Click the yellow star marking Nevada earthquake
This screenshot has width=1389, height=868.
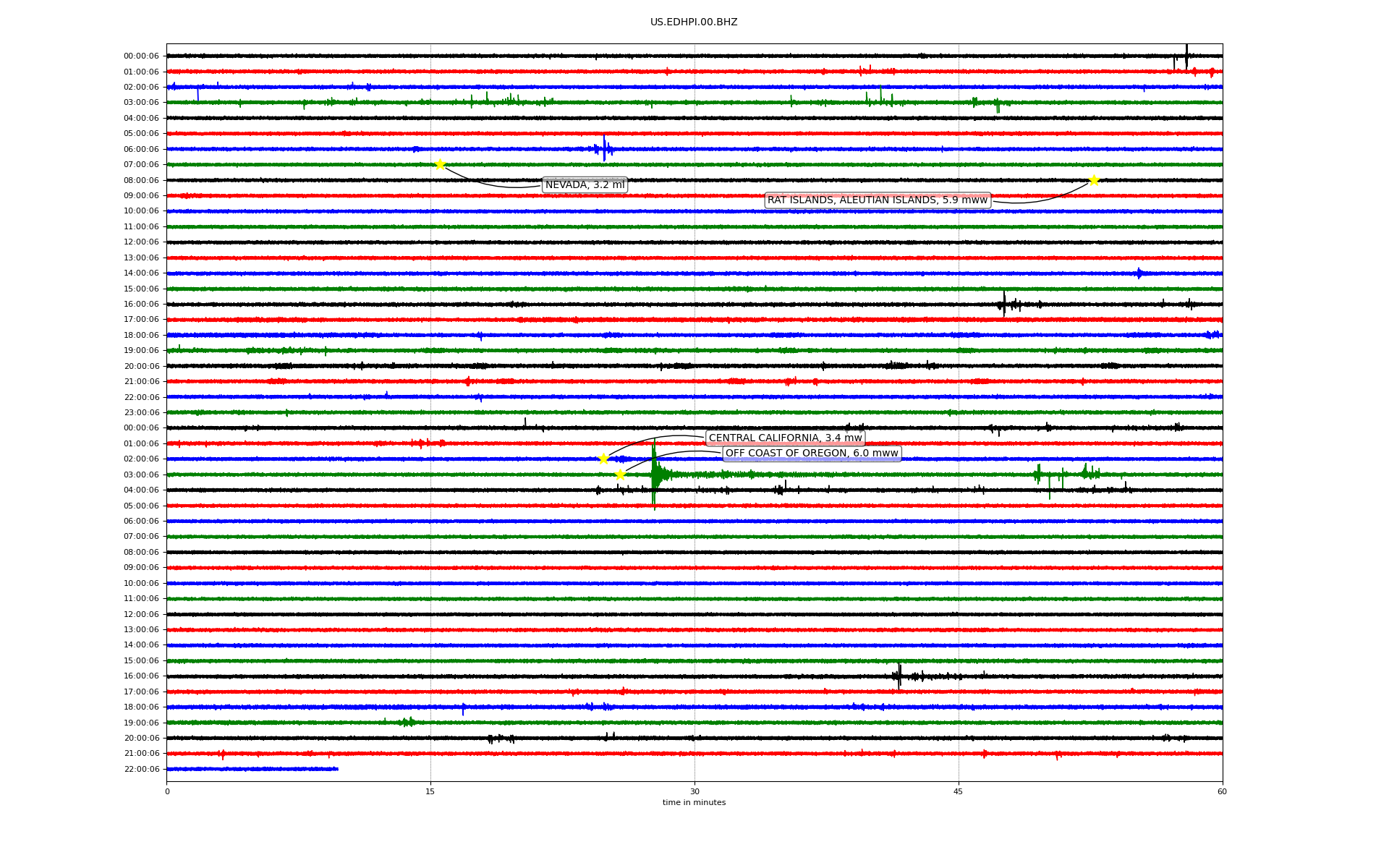[440, 164]
